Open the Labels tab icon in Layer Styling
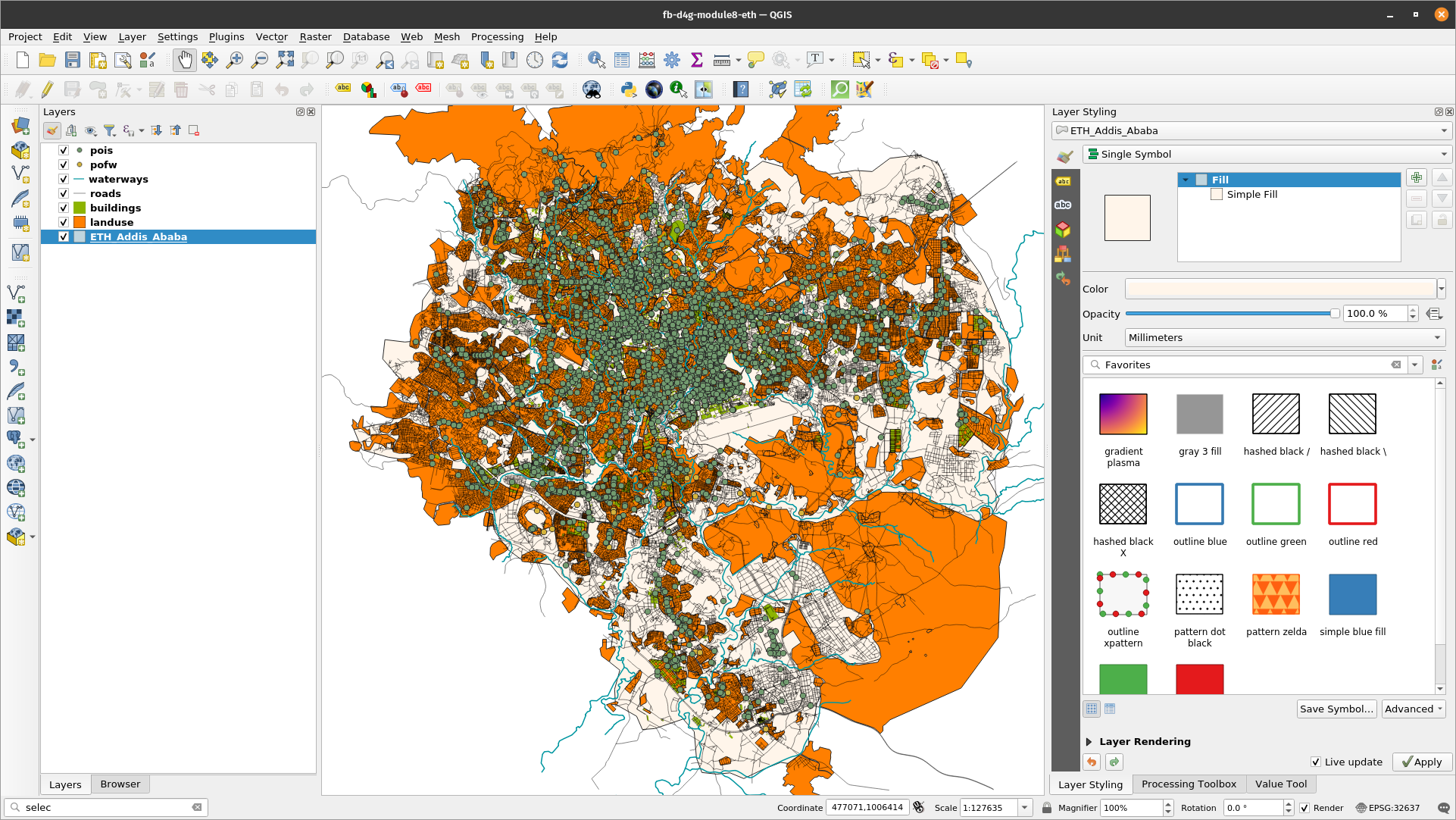This screenshot has height=820, width=1456. (1064, 181)
